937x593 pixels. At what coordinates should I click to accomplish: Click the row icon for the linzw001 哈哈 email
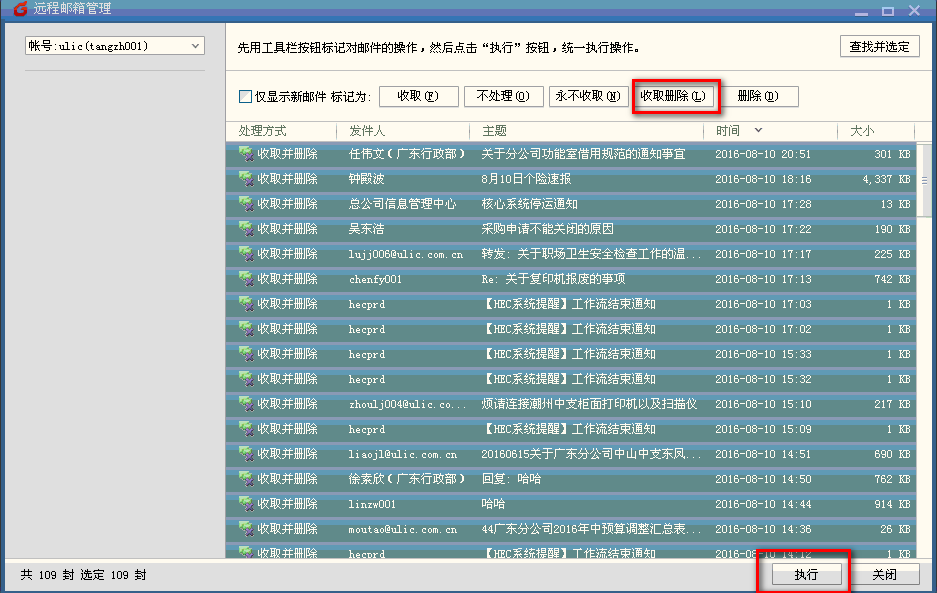pyautogui.click(x=246, y=504)
